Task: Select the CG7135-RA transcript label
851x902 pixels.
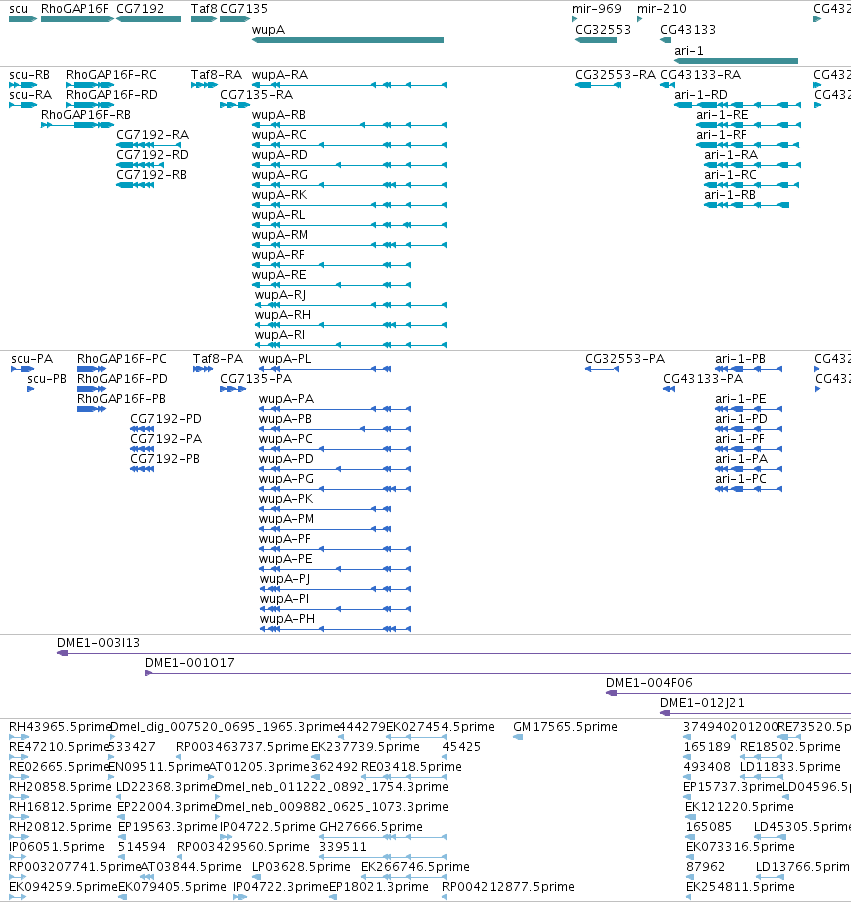Action: [257, 94]
